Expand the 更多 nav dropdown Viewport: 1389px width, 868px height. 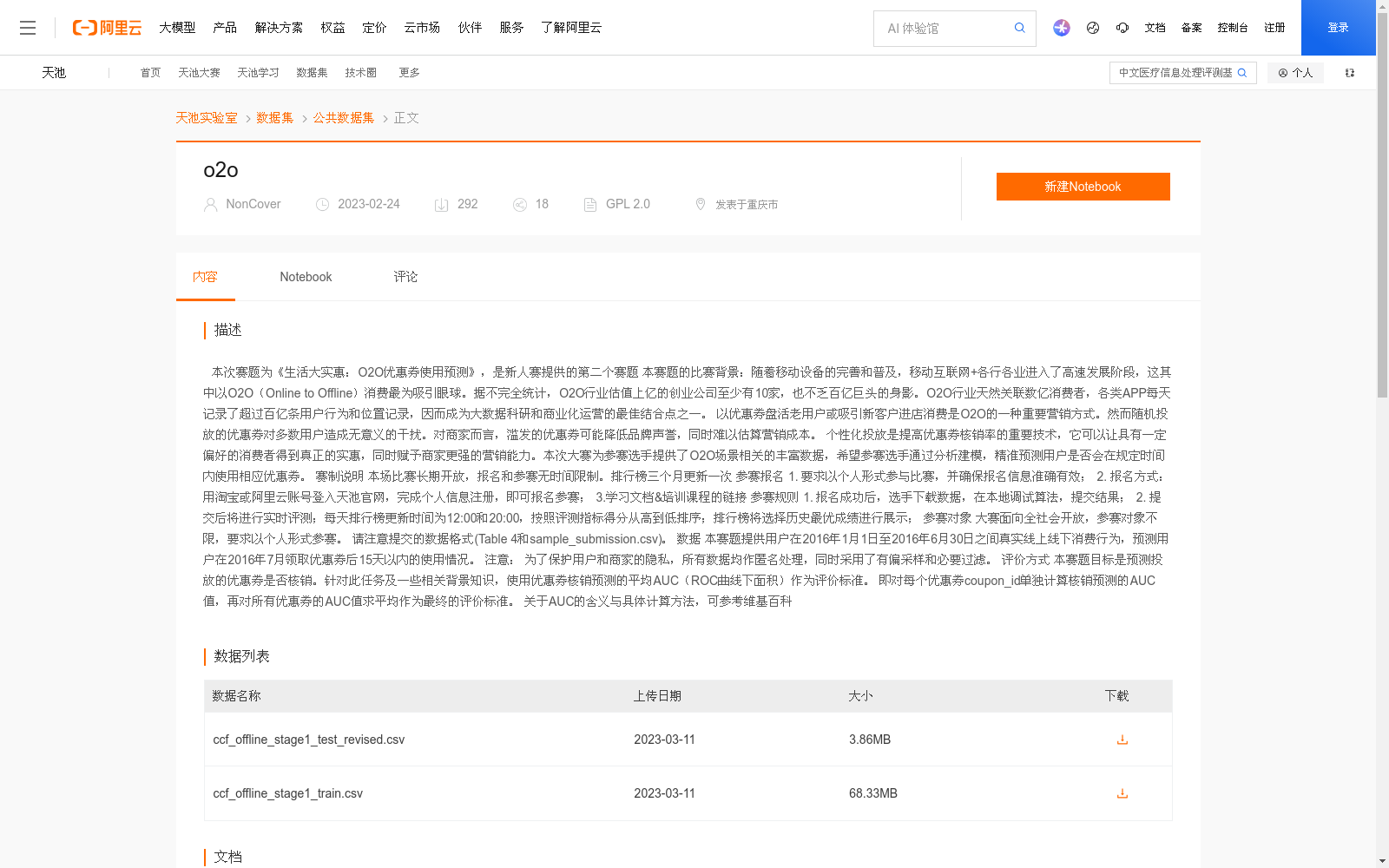point(409,73)
